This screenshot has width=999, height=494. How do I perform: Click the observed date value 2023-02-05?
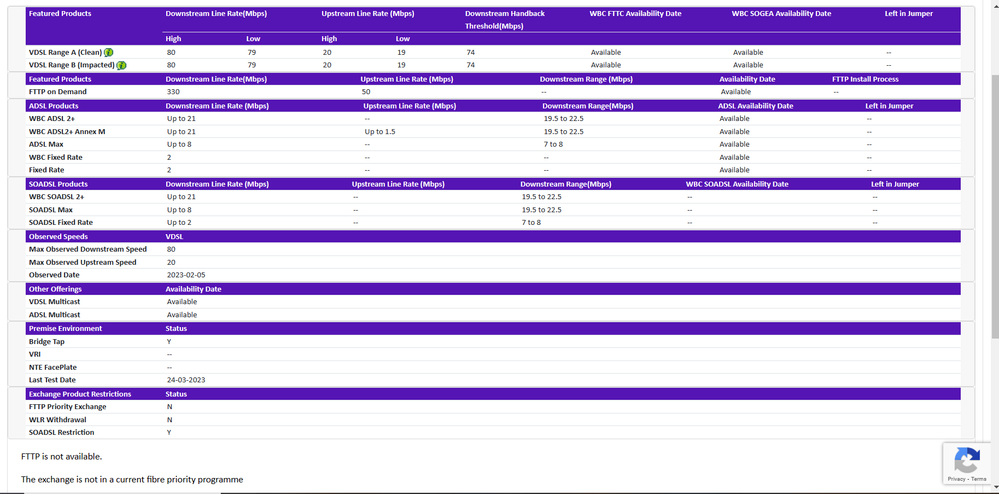(186, 275)
